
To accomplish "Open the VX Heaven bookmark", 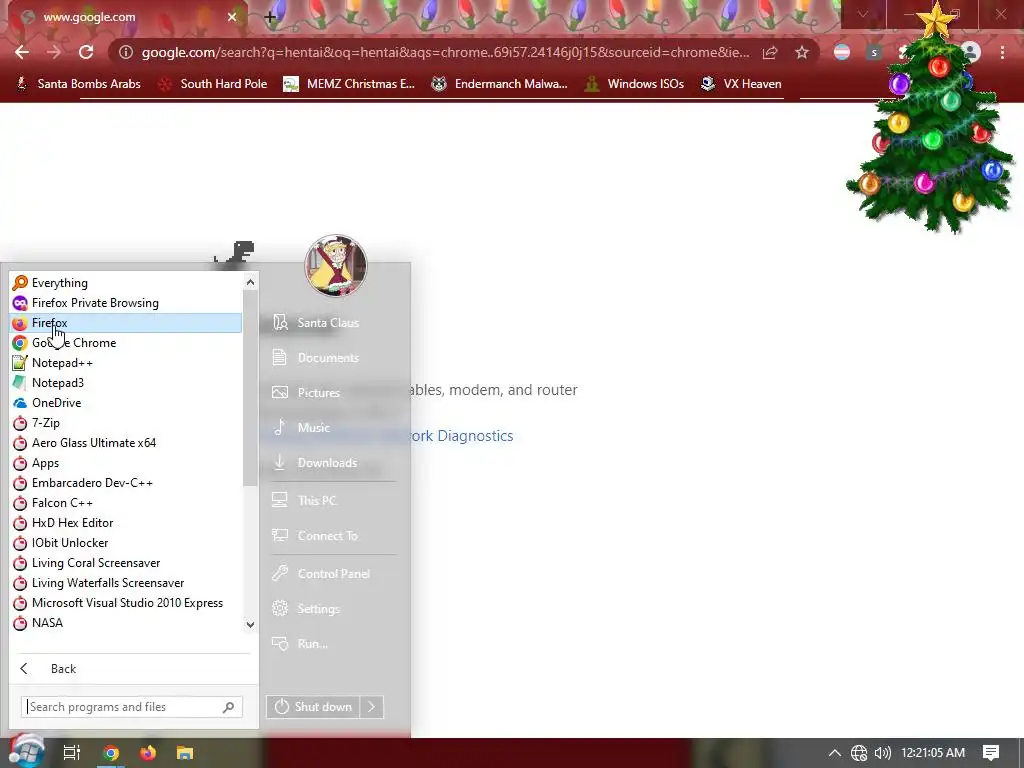I will (741, 84).
